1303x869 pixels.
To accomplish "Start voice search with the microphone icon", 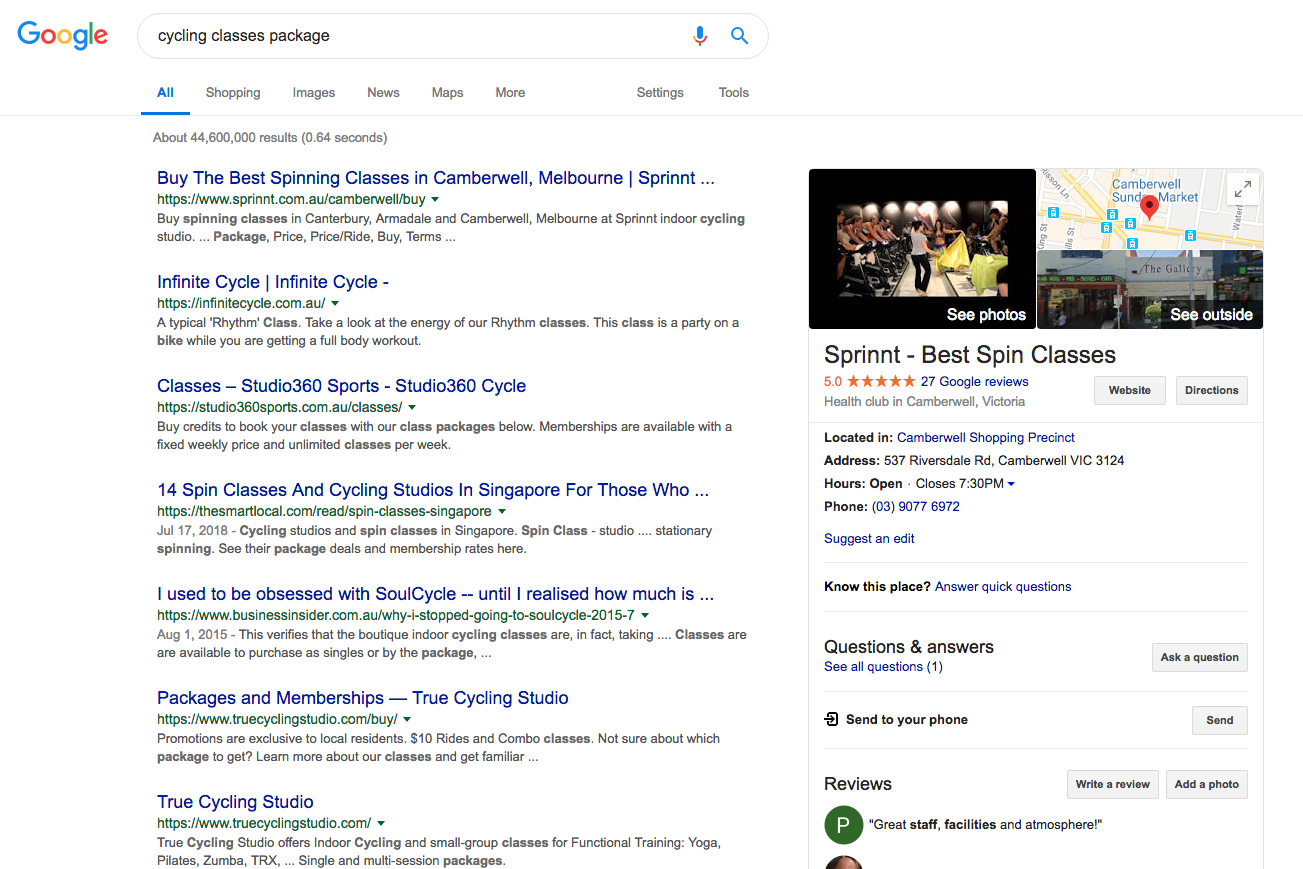I will [700, 36].
